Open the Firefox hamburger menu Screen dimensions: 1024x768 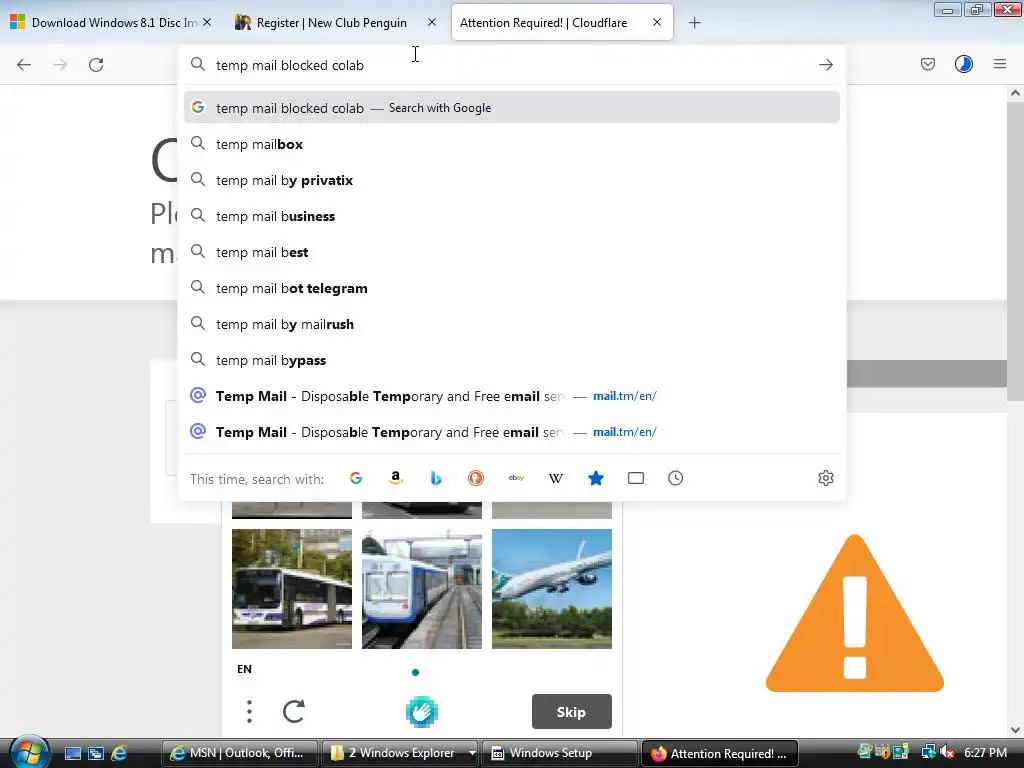pos(1000,64)
